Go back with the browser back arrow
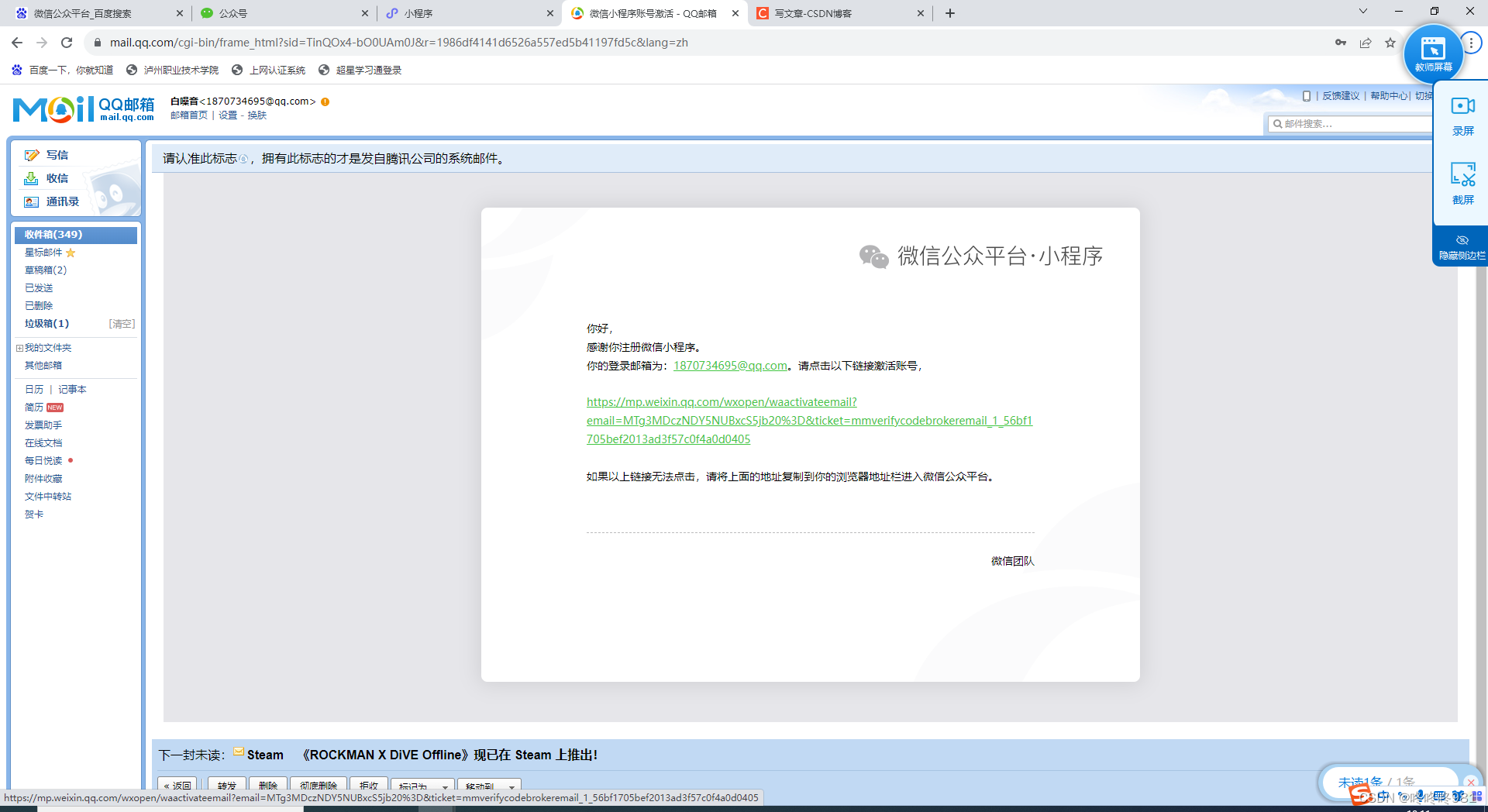The height and width of the screenshot is (812, 1488). pyautogui.click(x=17, y=43)
